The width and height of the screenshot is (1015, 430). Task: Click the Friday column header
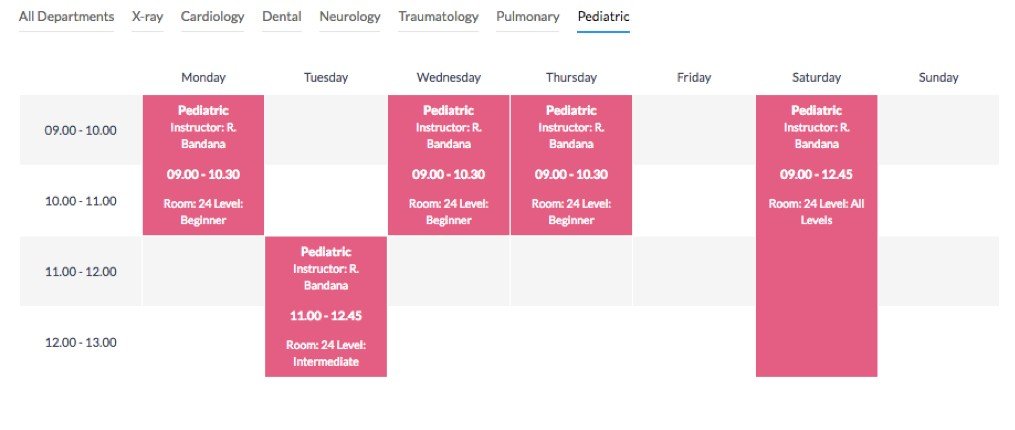tap(694, 78)
